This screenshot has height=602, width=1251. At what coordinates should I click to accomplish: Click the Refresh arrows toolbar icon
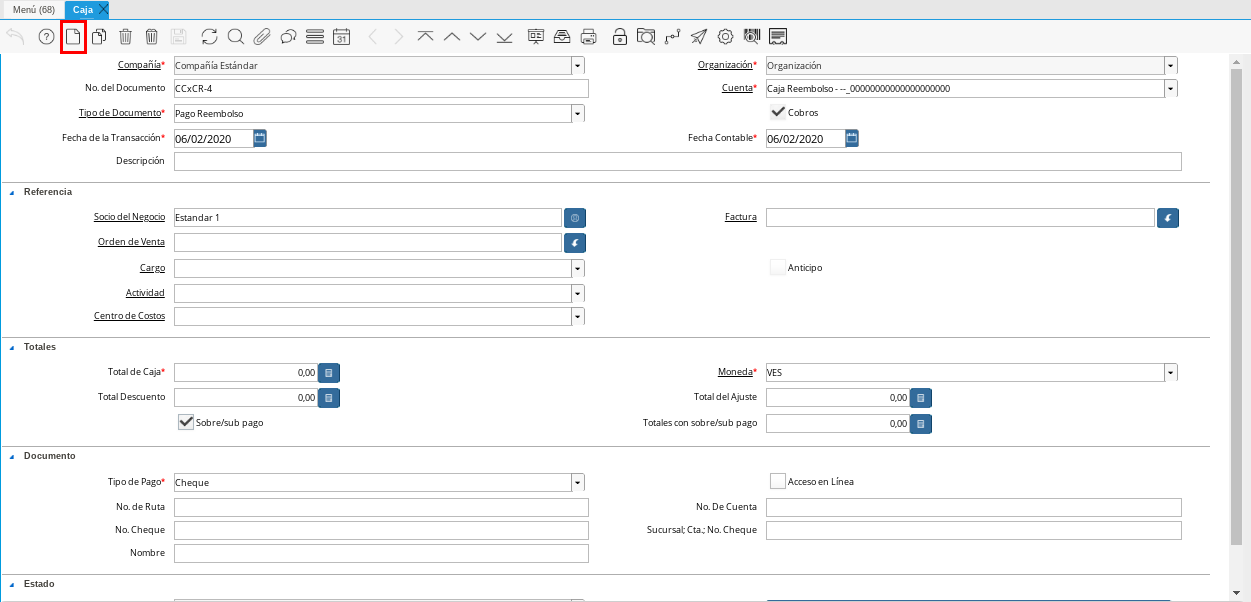tap(209, 37)
